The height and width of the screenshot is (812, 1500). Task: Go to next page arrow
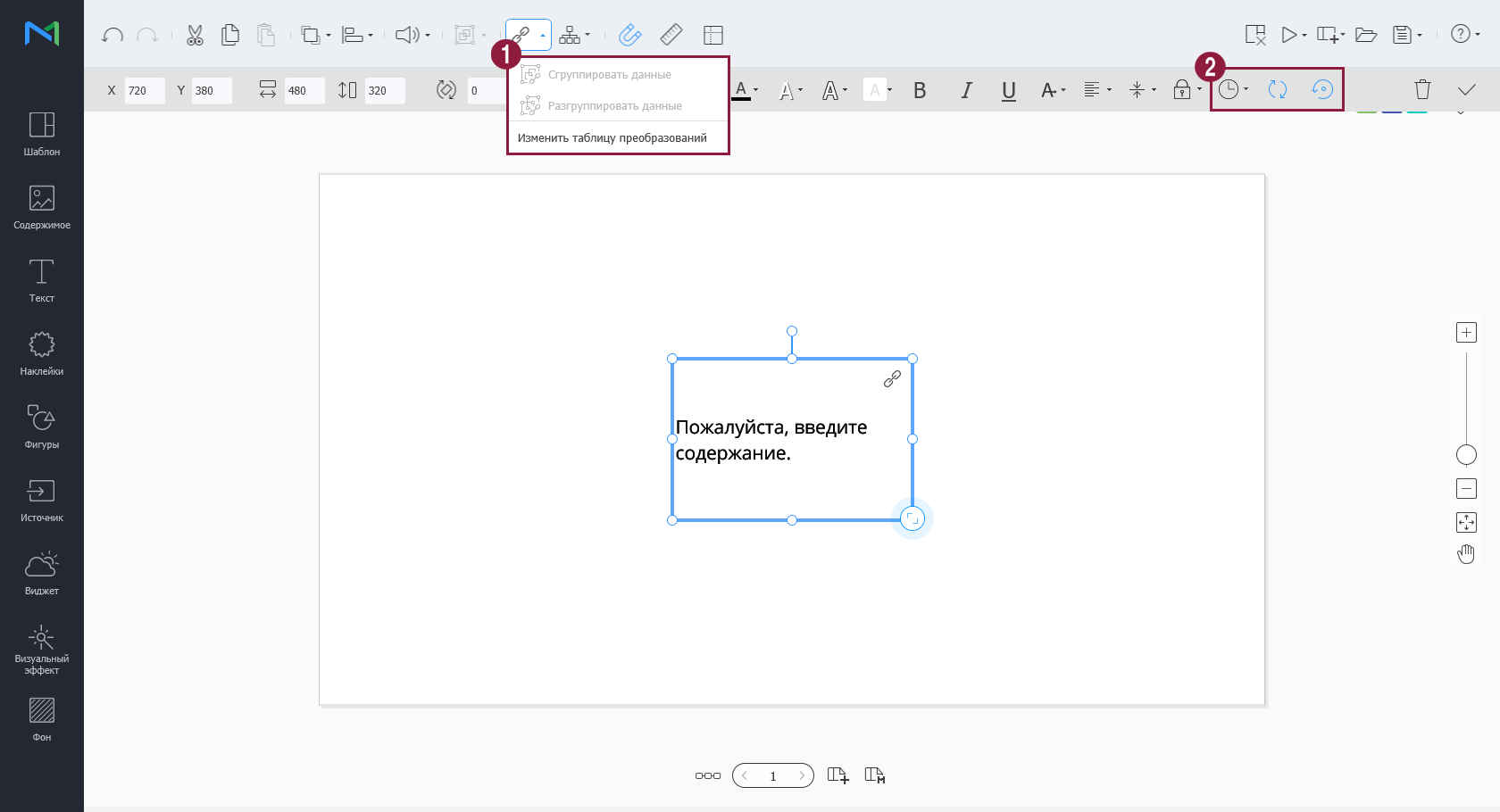[802, 775]
